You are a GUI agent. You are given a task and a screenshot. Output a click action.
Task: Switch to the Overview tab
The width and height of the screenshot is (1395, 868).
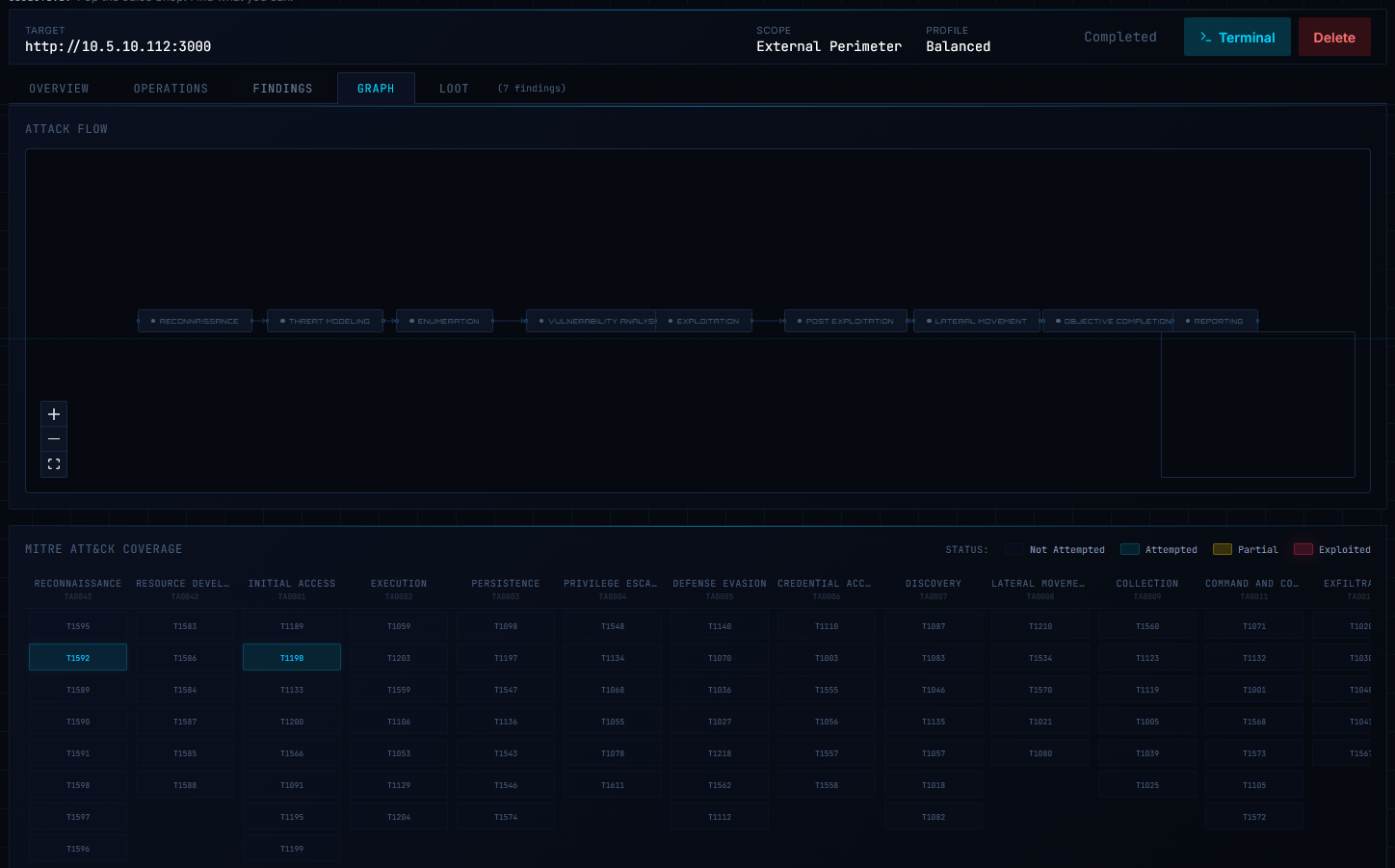pos(59,89)
